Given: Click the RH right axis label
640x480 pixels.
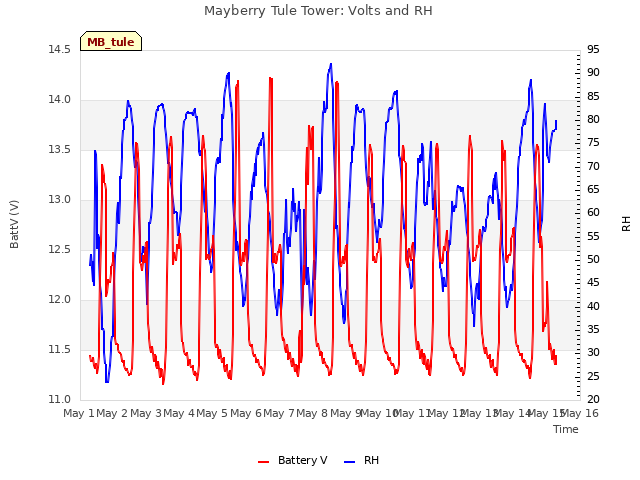Looking at the screenshot, I should (x=626, y=224).
